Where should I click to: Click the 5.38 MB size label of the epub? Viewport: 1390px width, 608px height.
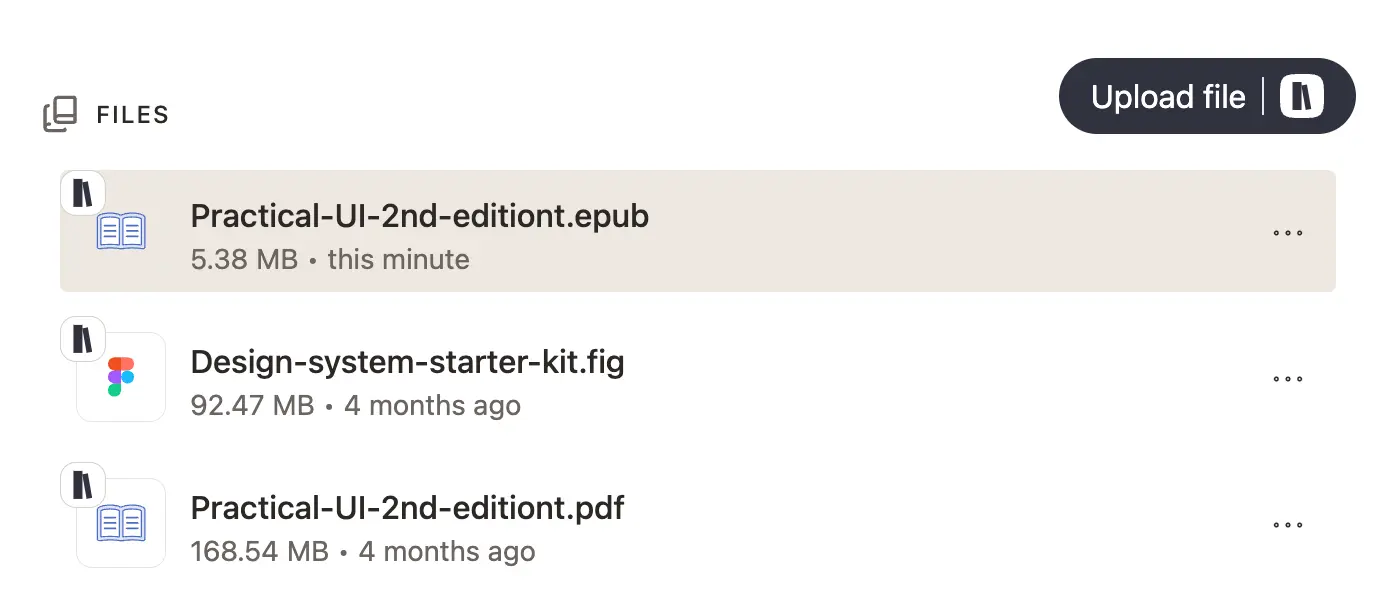243,259
